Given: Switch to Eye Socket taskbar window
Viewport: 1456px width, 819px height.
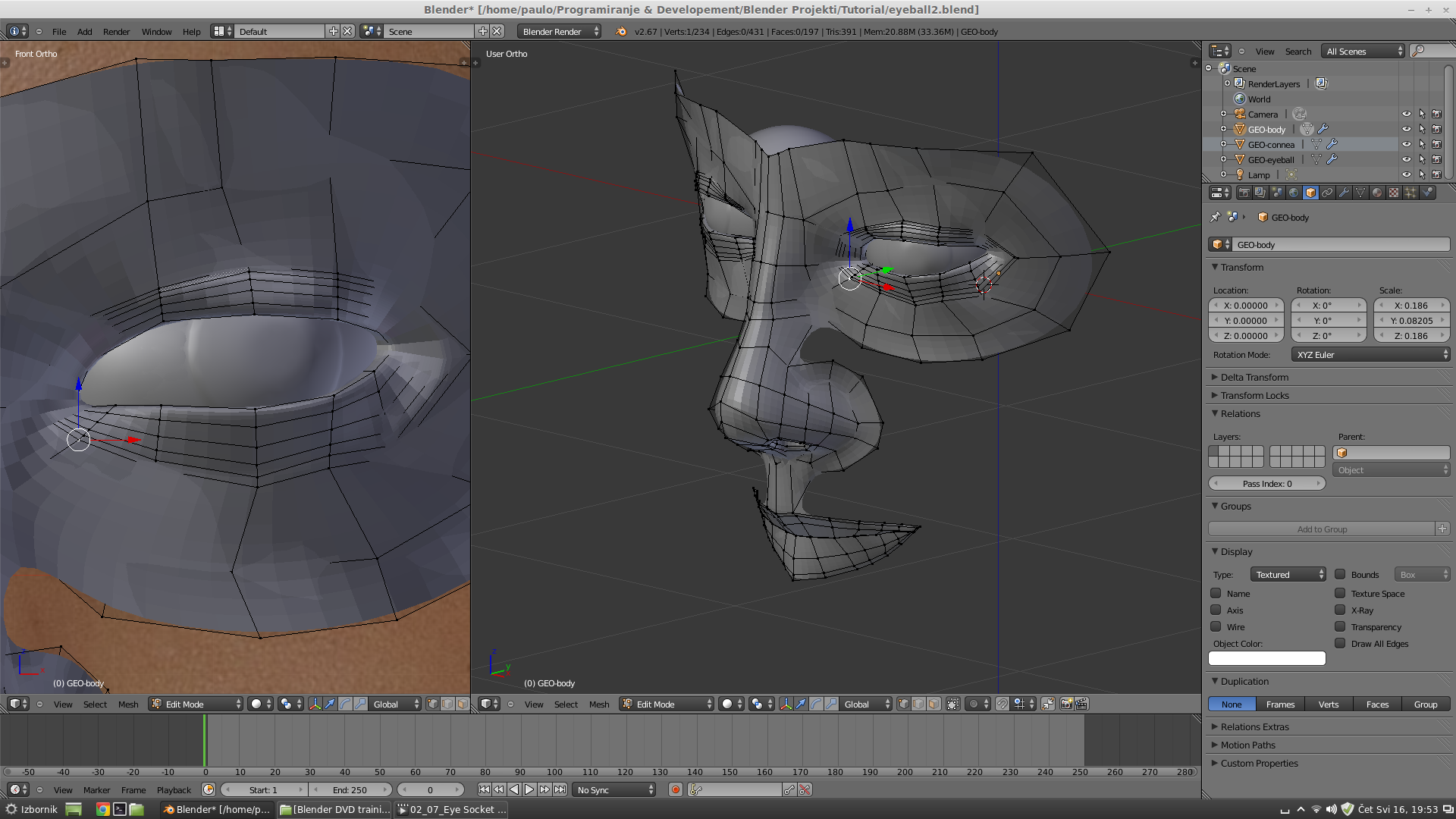Looking at the screenshot, I should tap(450, 809).
